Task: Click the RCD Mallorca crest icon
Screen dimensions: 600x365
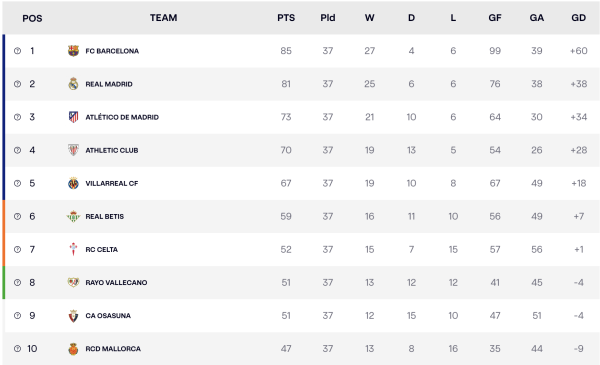Action: click(x=73, y=349)
